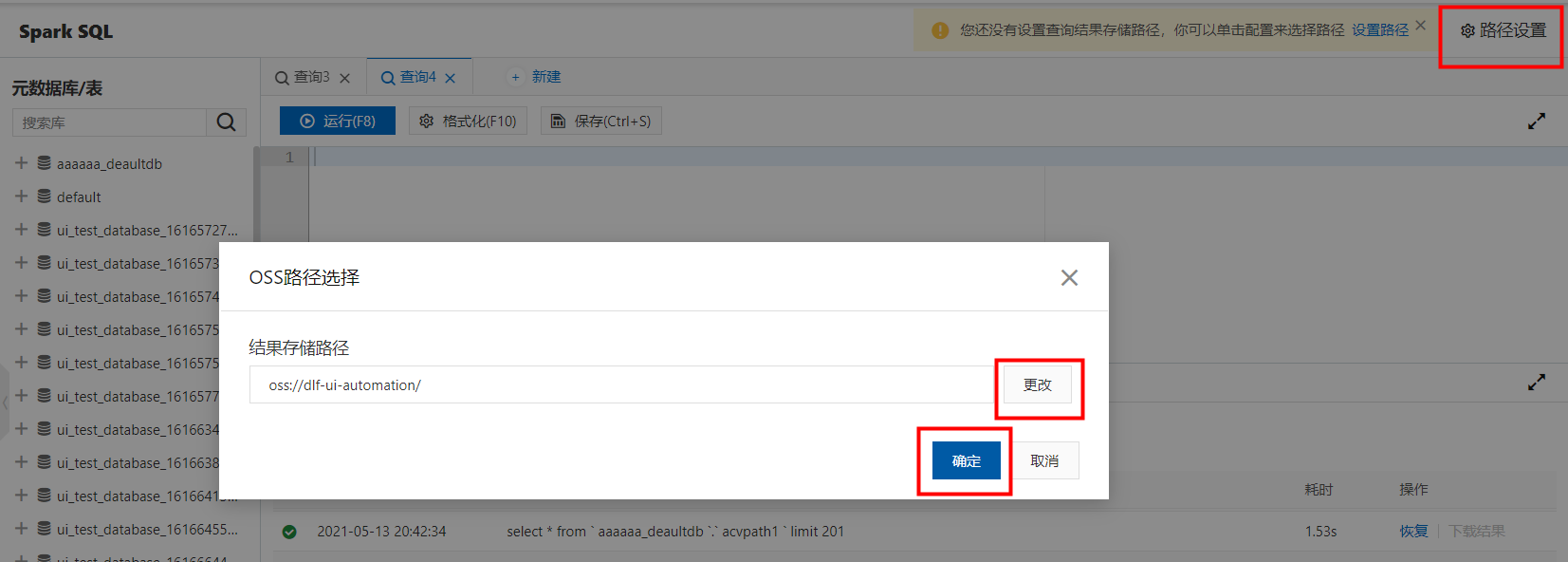1568x562 pixels.
Task: Click the database search magnifier icon
Action: point(226,122)
